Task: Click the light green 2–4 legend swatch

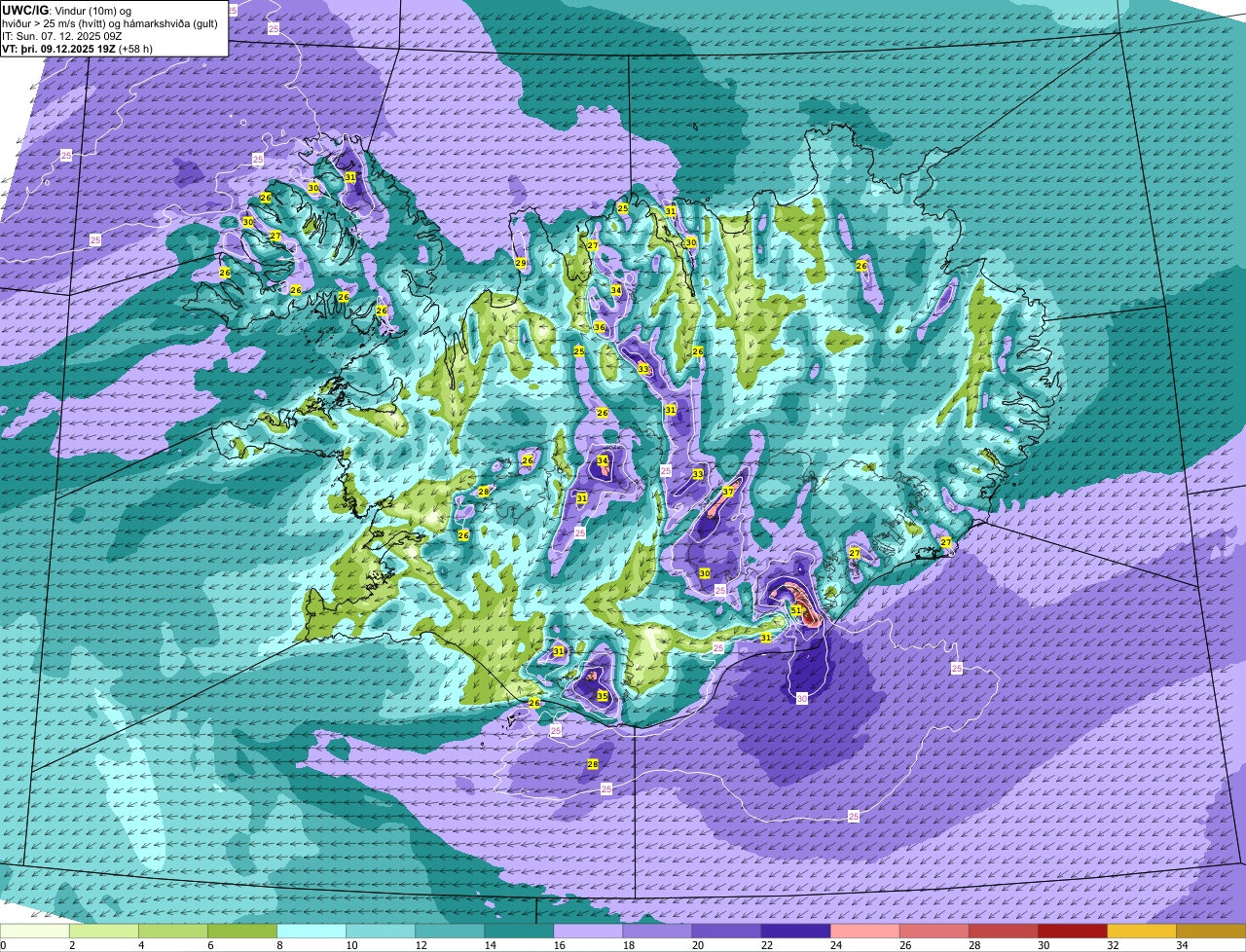Action: [x=104, y=932]
